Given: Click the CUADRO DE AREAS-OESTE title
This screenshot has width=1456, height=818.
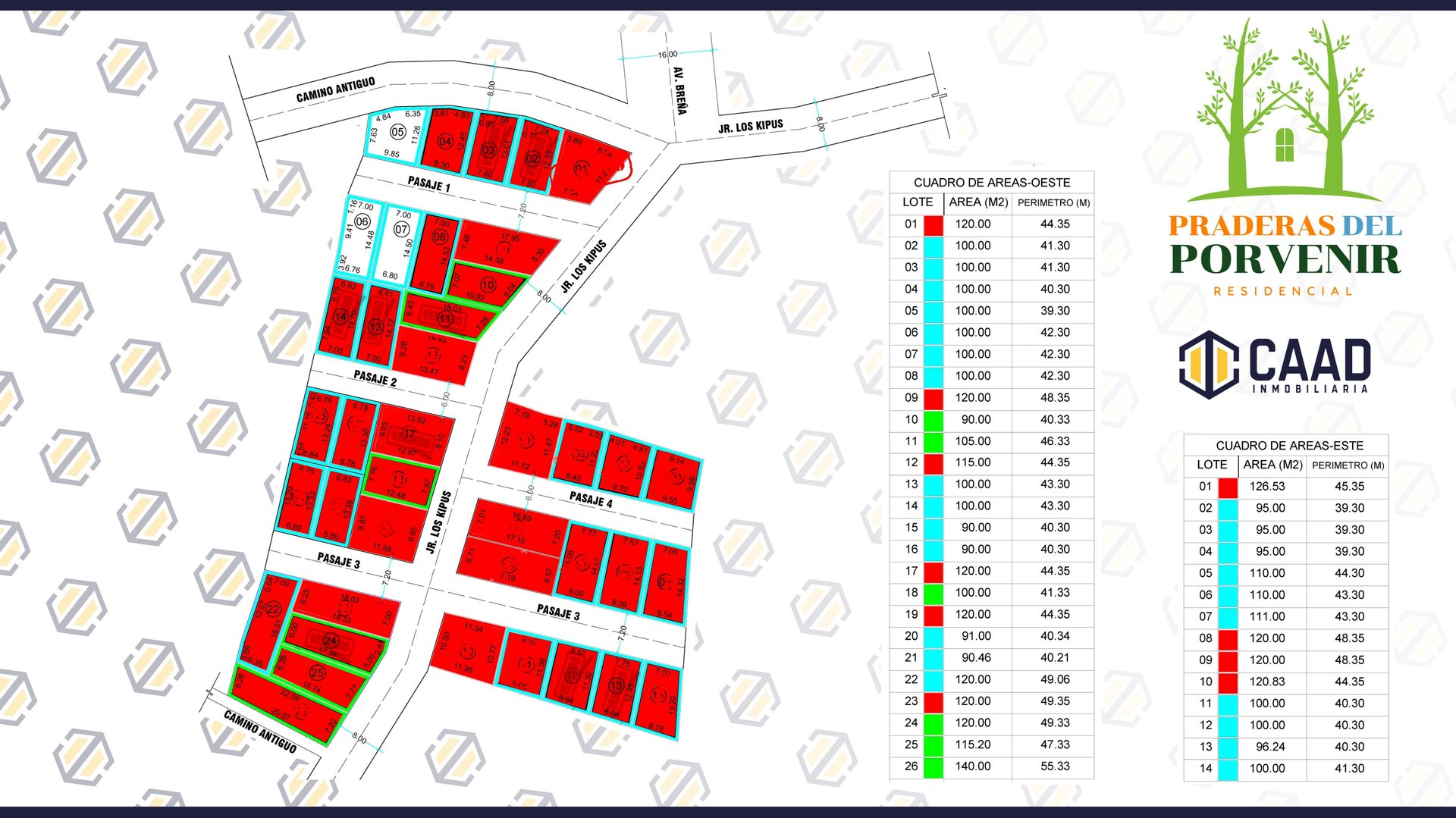Looking at the screenshot, I should 992,183.
